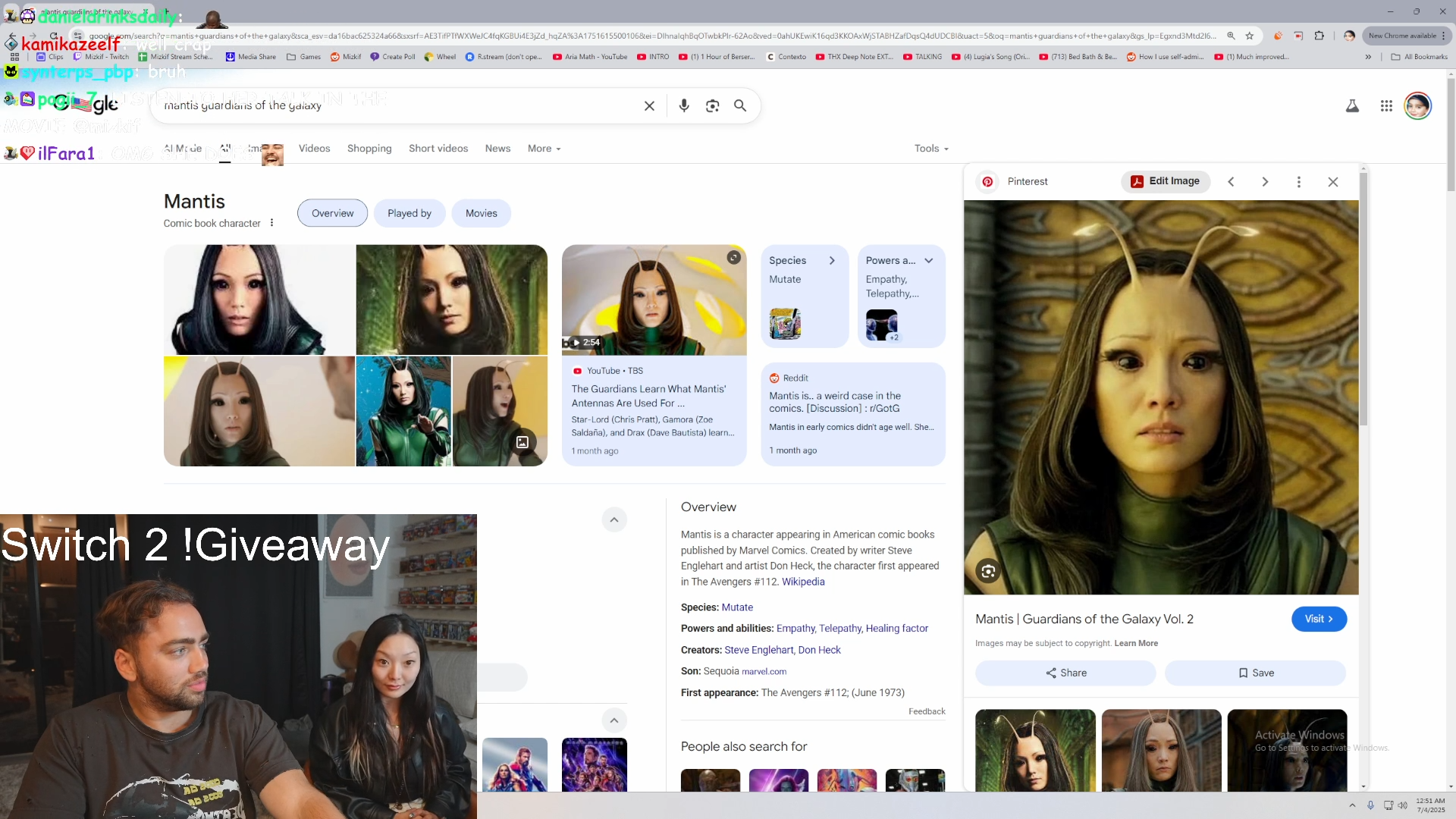
Task: Click the image preview panel scrollbar
Action: coord(1363,300)
